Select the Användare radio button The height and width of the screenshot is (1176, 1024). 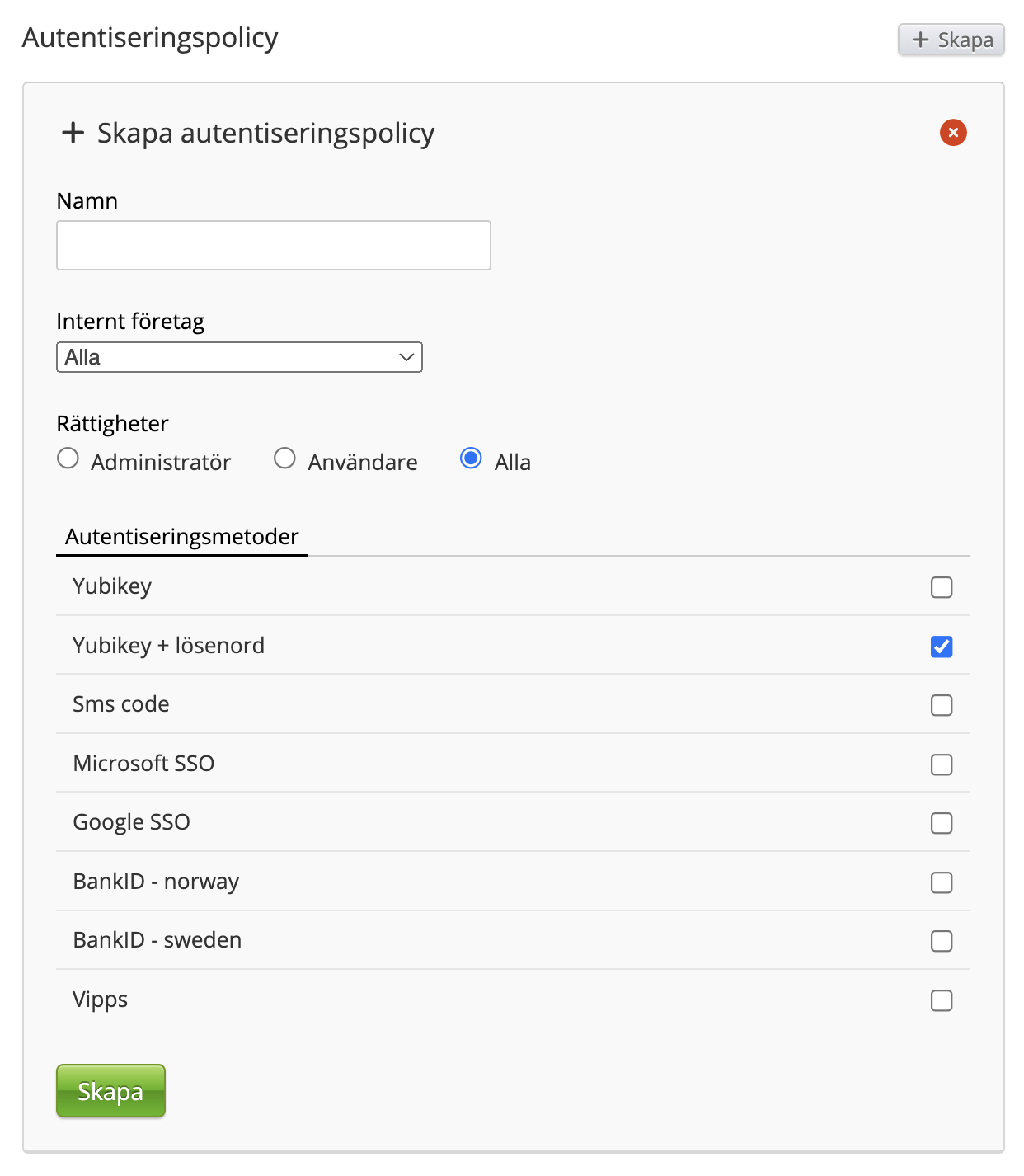284,459
